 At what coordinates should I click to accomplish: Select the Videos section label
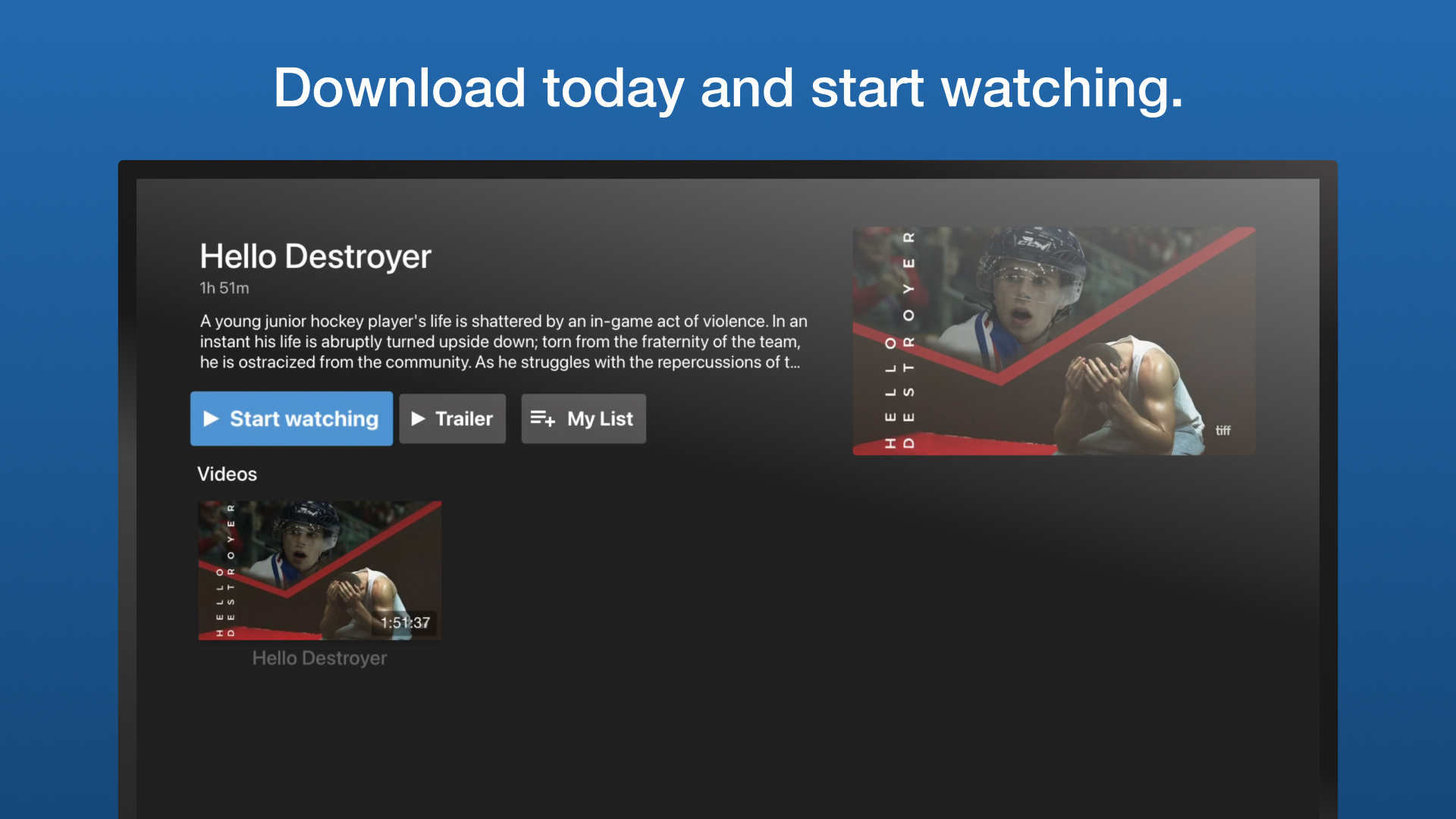[x=227, y=474]
